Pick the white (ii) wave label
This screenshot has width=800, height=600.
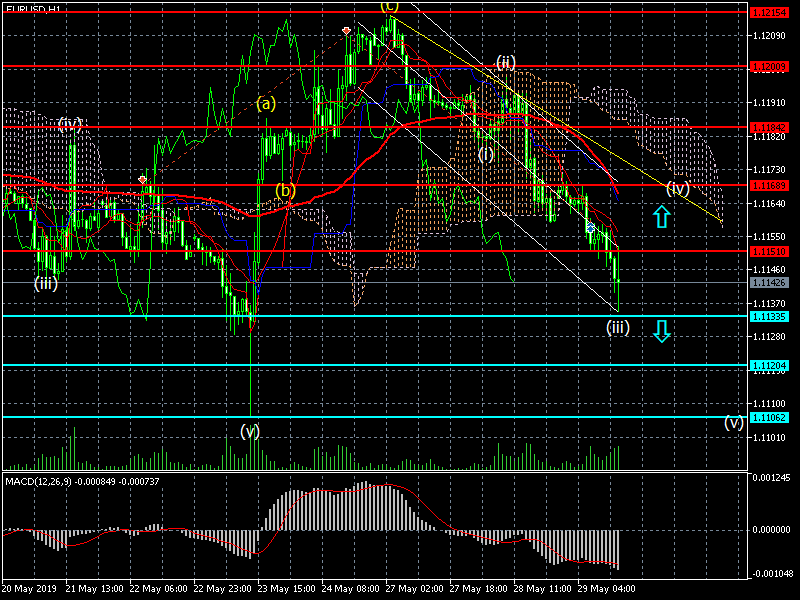pos(505,63)
